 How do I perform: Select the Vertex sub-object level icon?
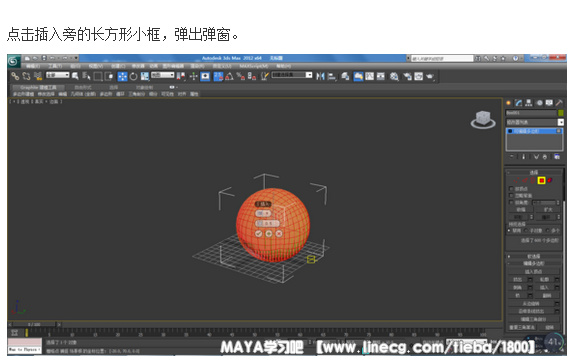click(516, 180)
